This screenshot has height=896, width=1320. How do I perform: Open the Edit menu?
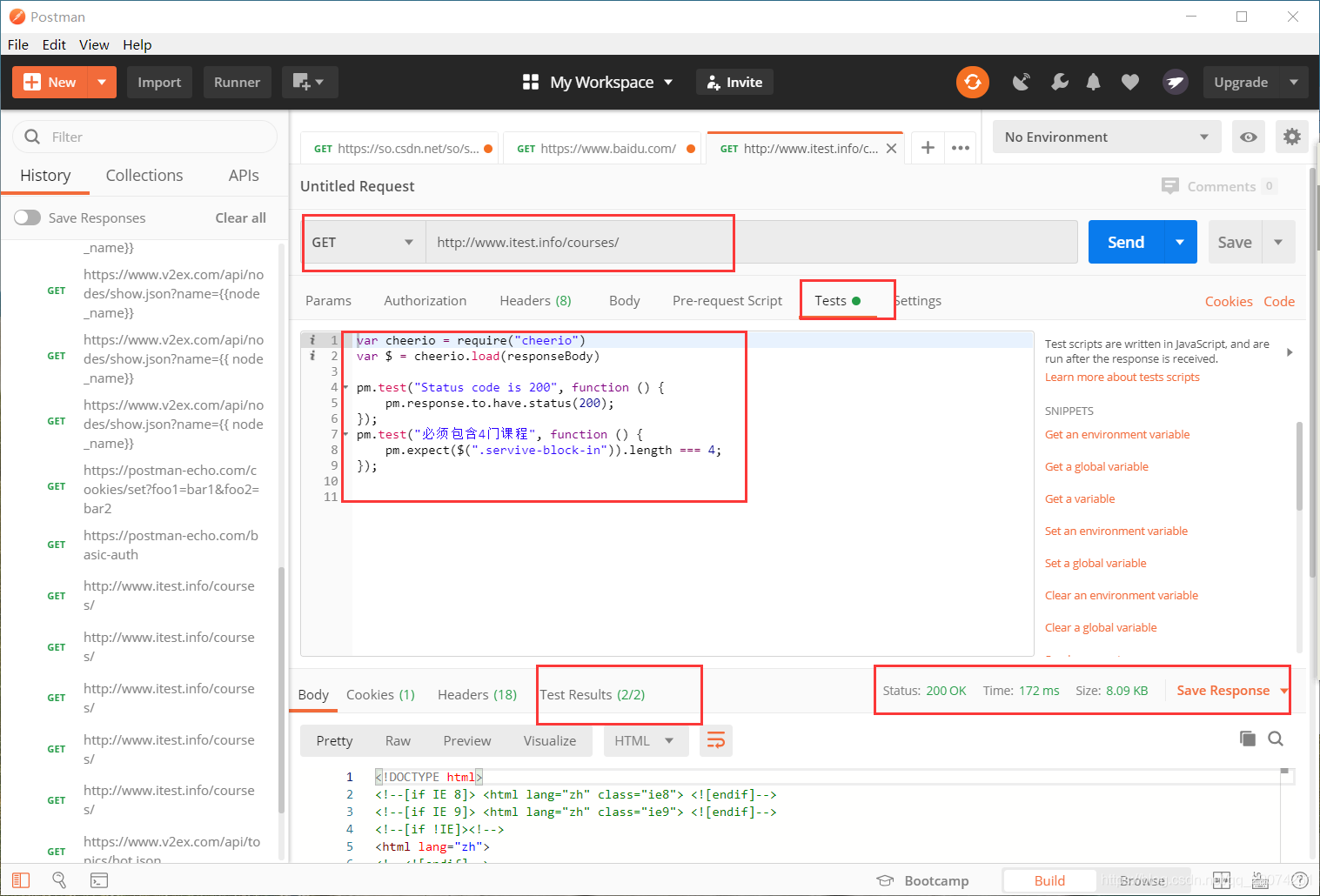[54, 44]
